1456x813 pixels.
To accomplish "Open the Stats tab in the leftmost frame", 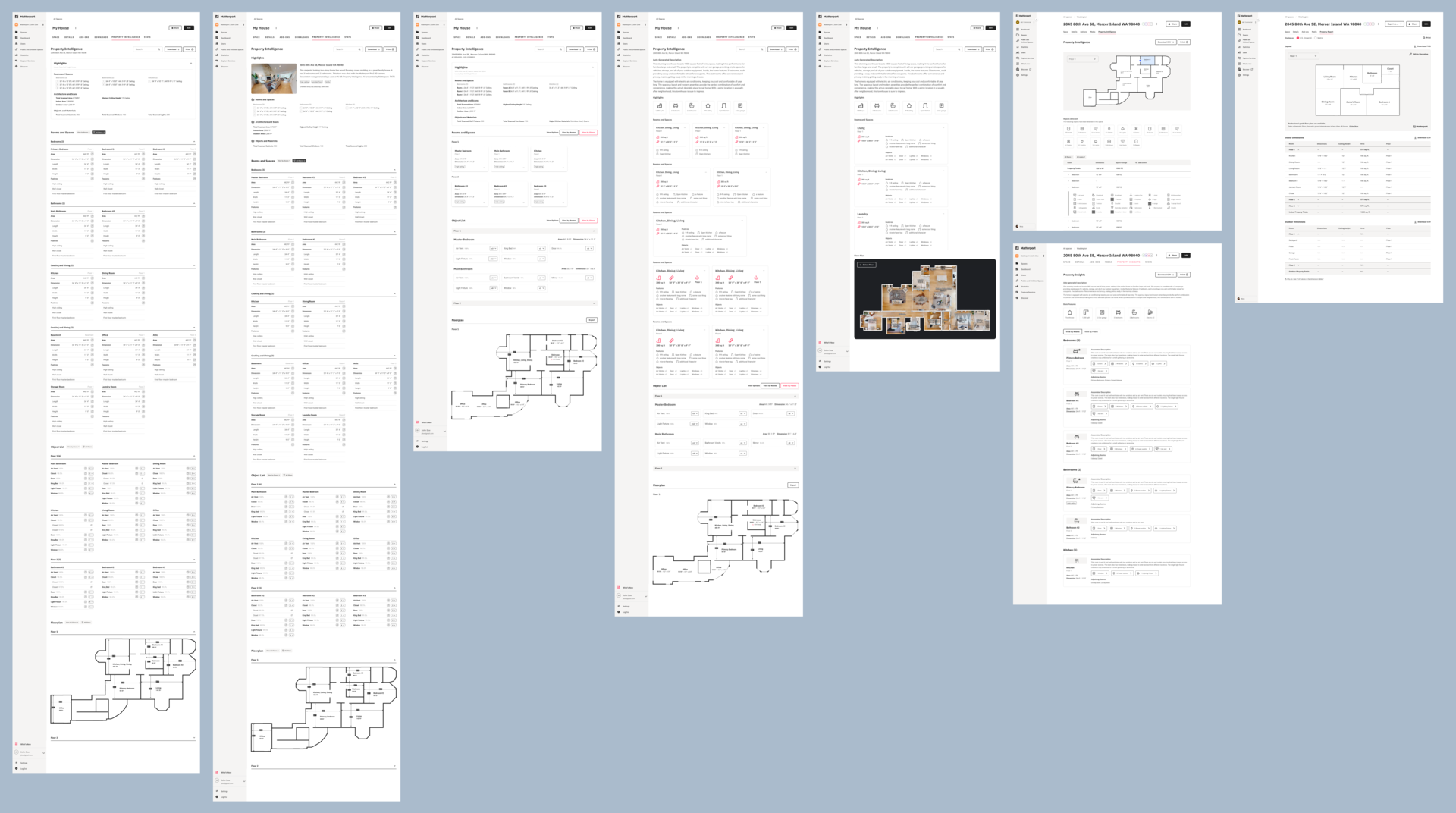I will 146,36.
